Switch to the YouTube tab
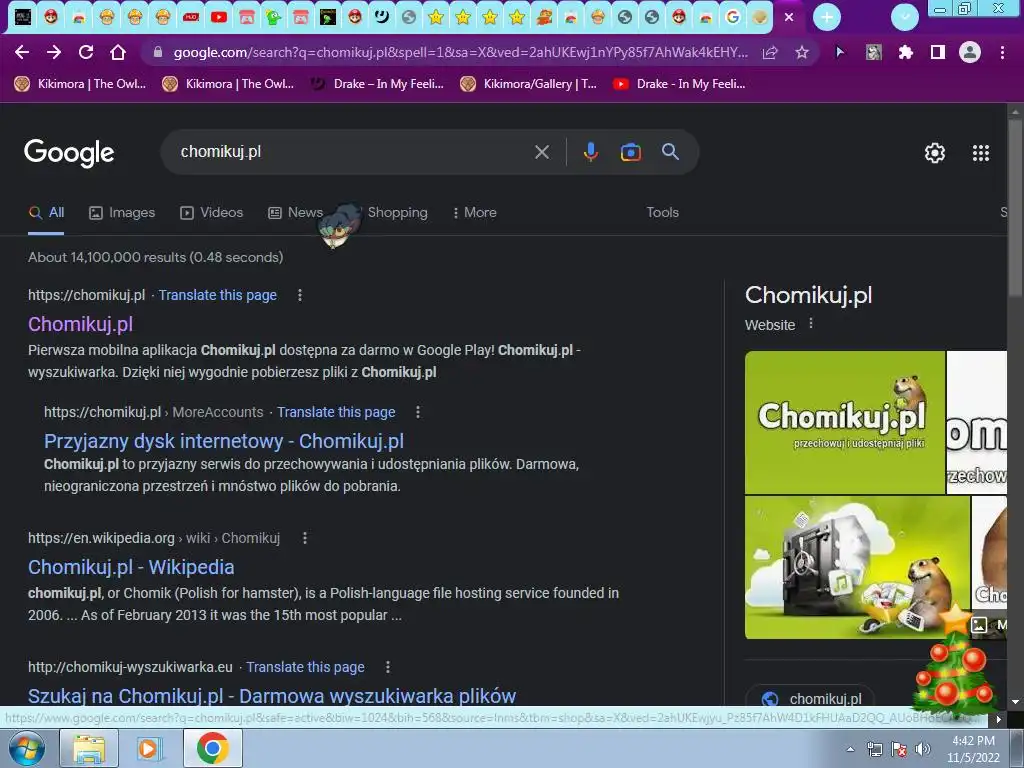1024x768 pixels. pyautogui.click(x=219, y=17)
